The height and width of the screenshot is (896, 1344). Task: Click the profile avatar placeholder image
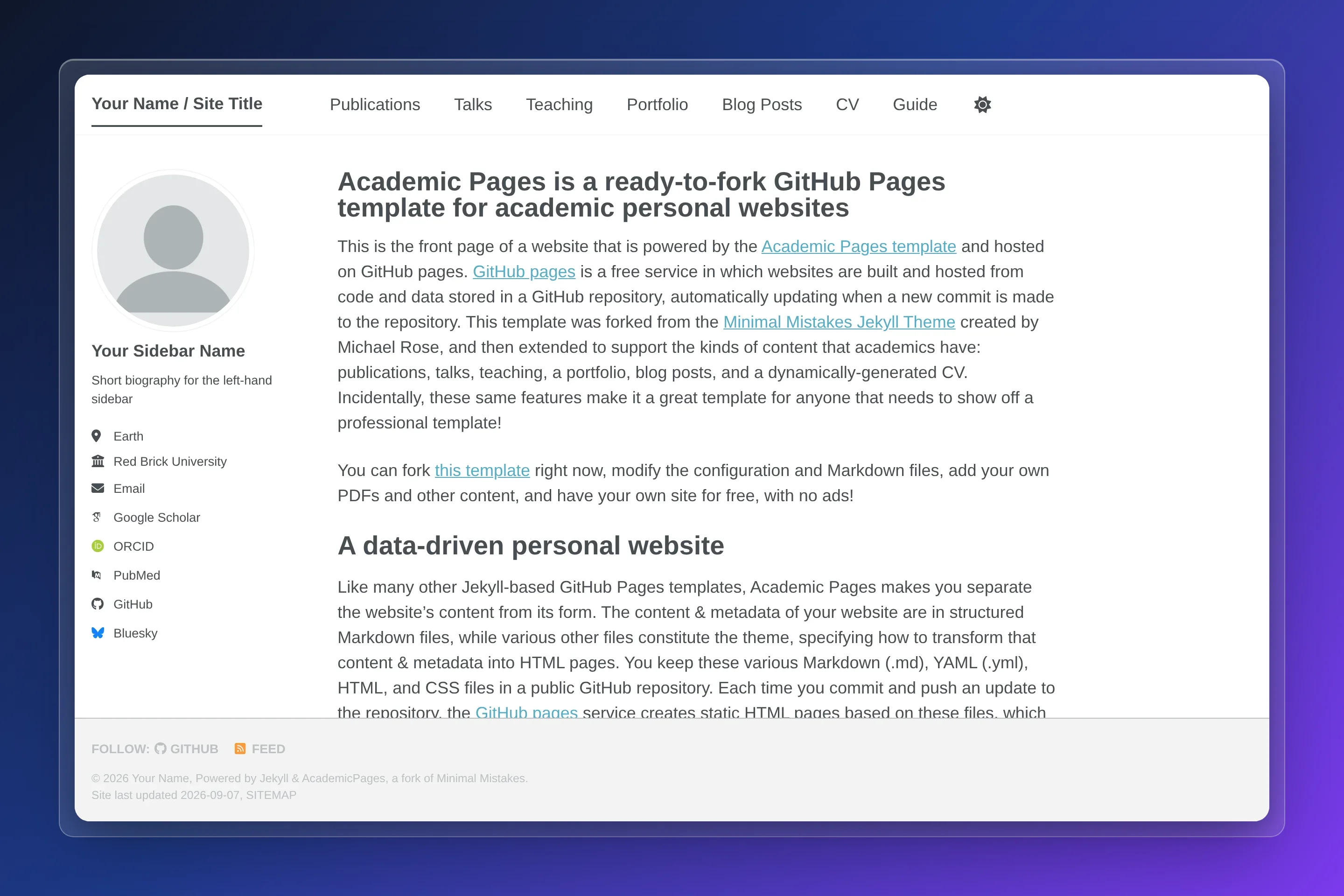[173, 250]
